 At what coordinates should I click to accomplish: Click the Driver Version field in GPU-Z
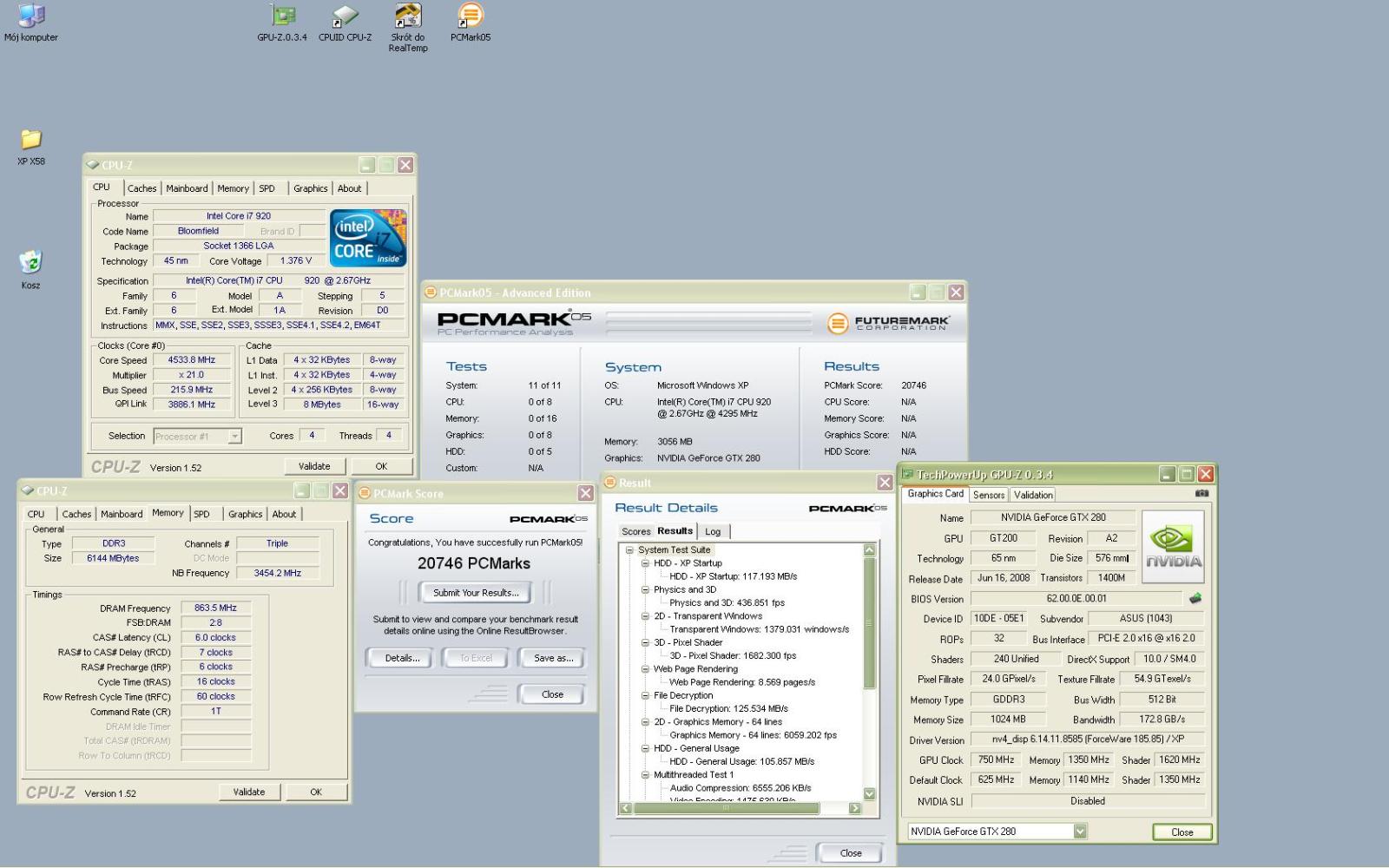[1088, 740]
